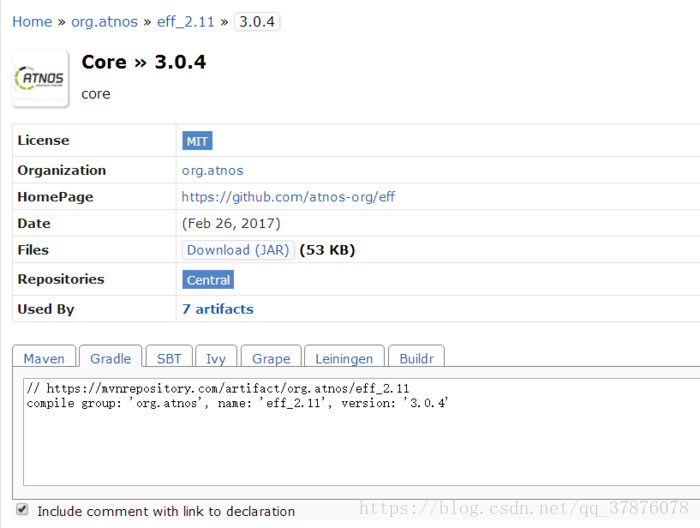This screenshot has height=528, width=700.
Task: Click the Files row label
Action: [33, 249]
